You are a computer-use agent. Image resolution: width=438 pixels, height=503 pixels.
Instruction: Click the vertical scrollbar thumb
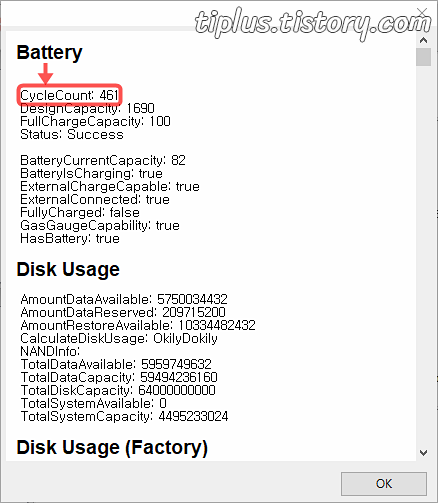(x=423, y=57)
